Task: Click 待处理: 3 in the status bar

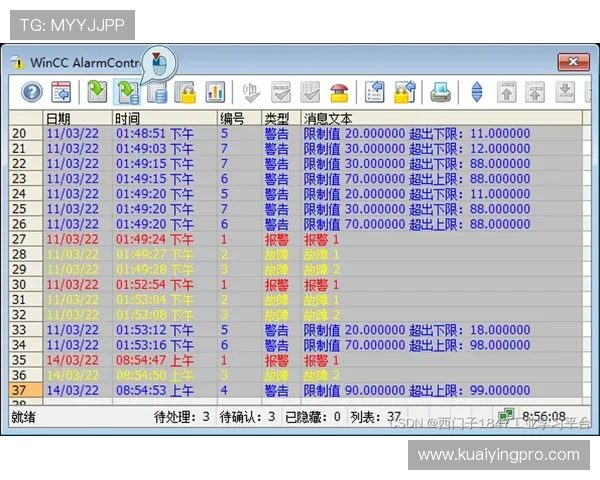Action: [x=182, y=417]
